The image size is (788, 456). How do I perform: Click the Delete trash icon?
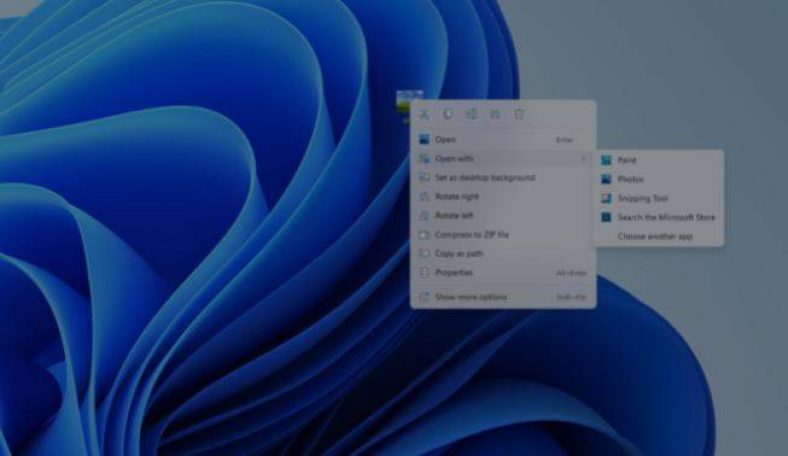[519, 114]
